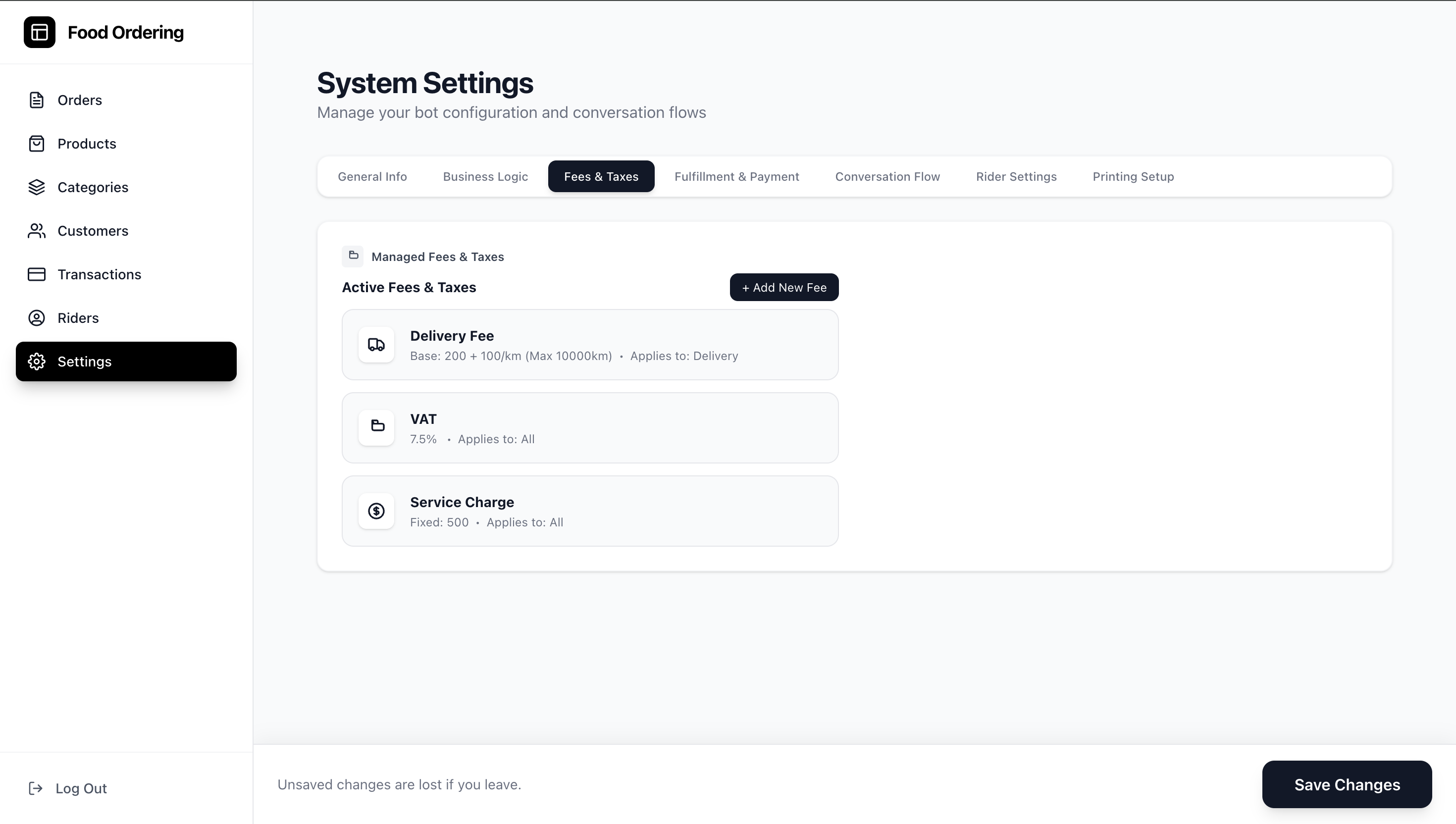Open Orders via its document icon
The height and width of the screenshot is (824, 1456).
(37, 100)
